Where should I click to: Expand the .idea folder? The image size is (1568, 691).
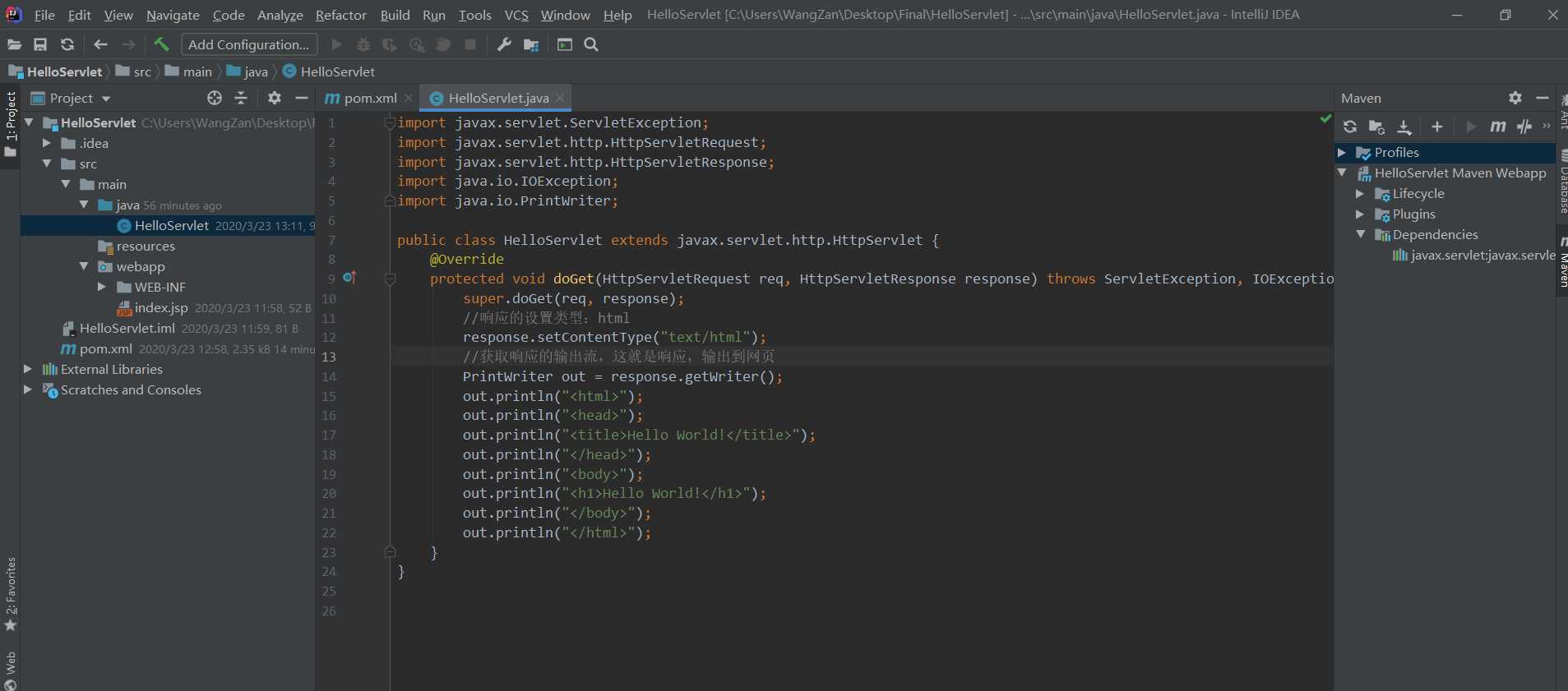pos(47,143)
